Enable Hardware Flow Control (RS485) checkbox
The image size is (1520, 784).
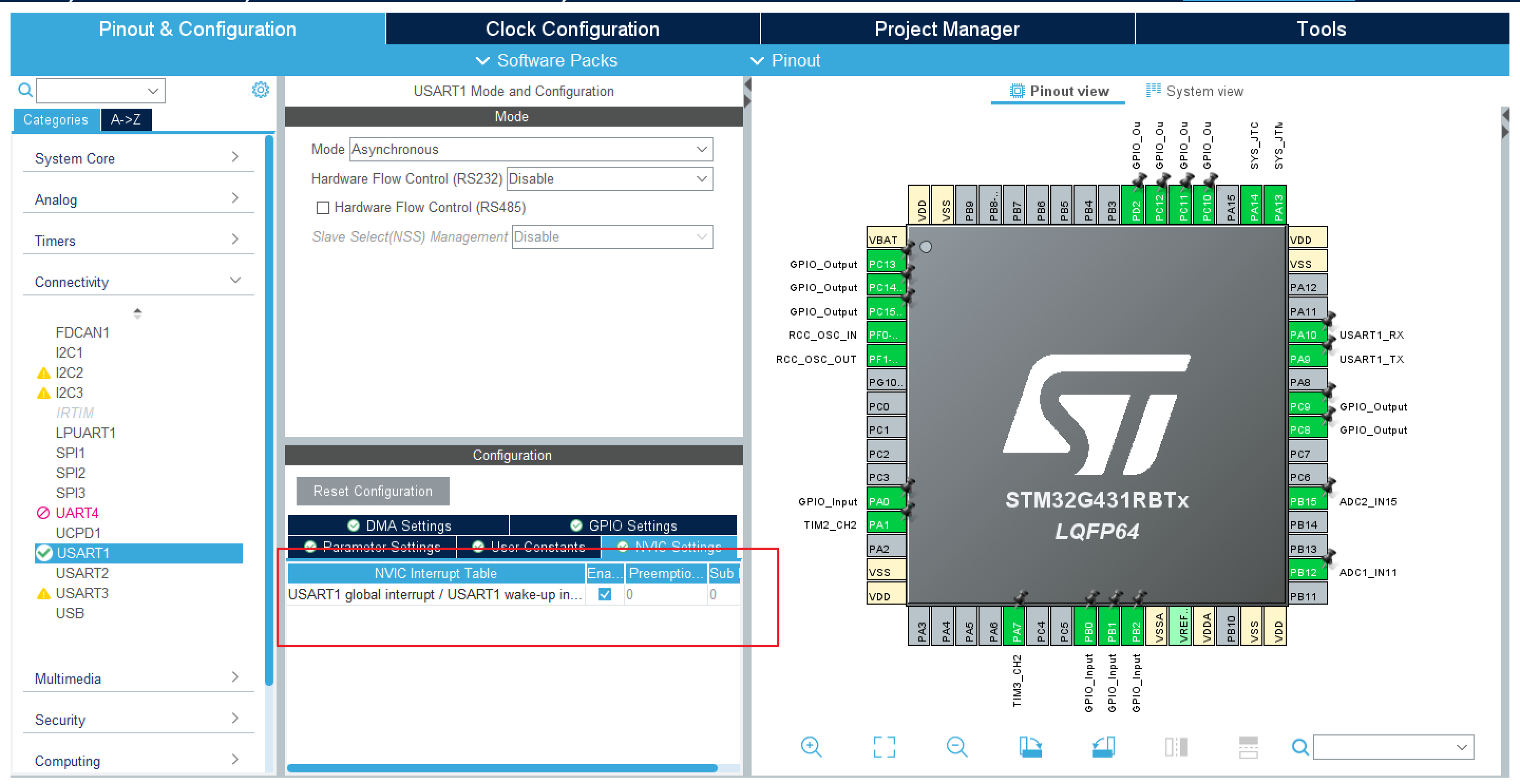(x=323, y=208)
